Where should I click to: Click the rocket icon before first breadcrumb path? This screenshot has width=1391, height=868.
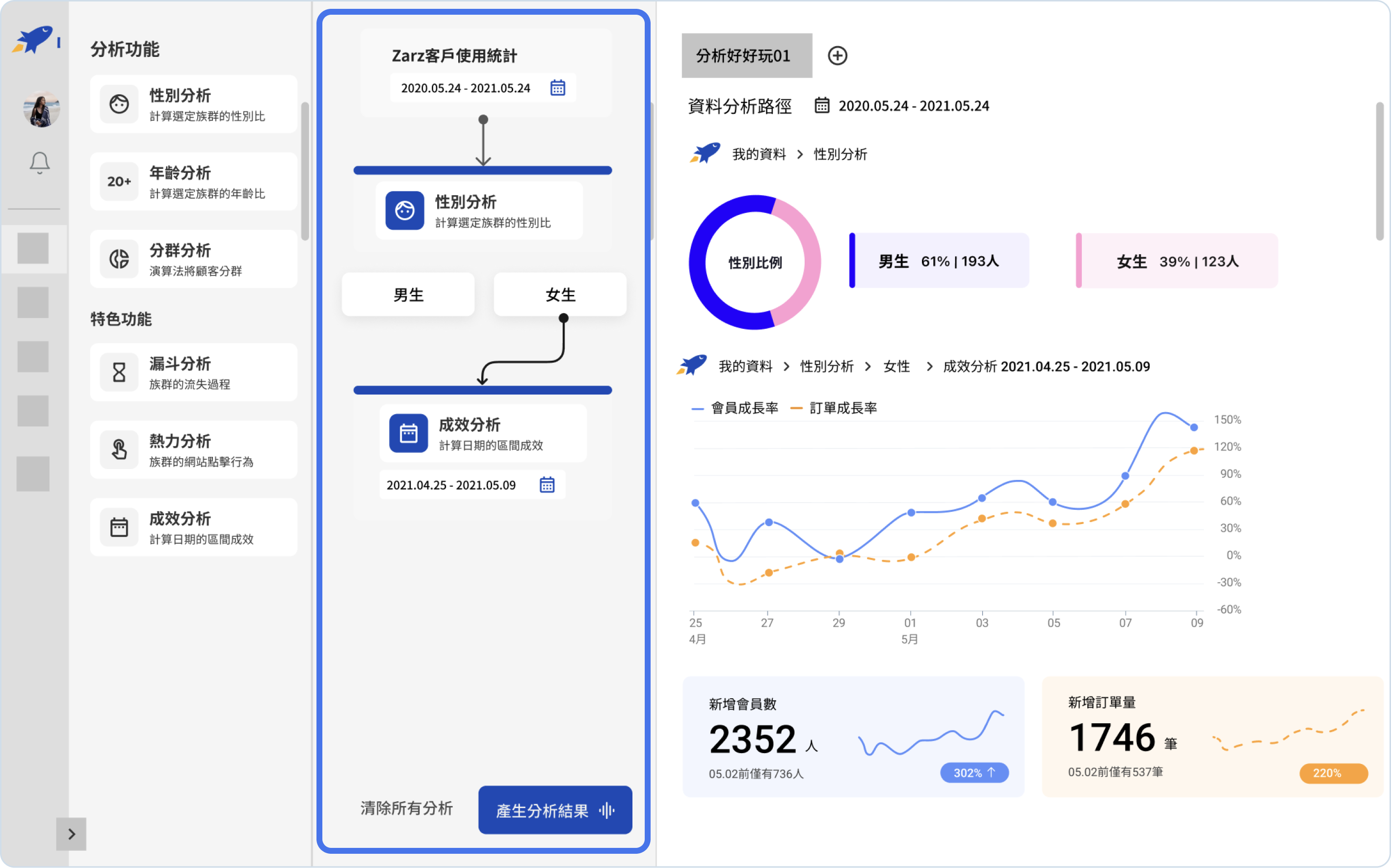point(705,153)
